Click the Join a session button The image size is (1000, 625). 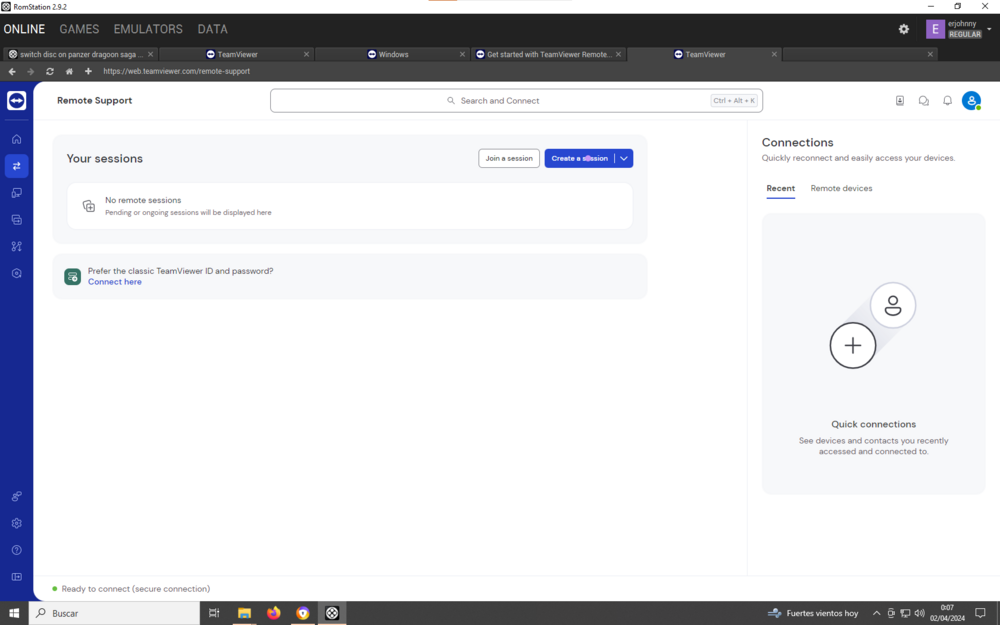tap(509, 158)
